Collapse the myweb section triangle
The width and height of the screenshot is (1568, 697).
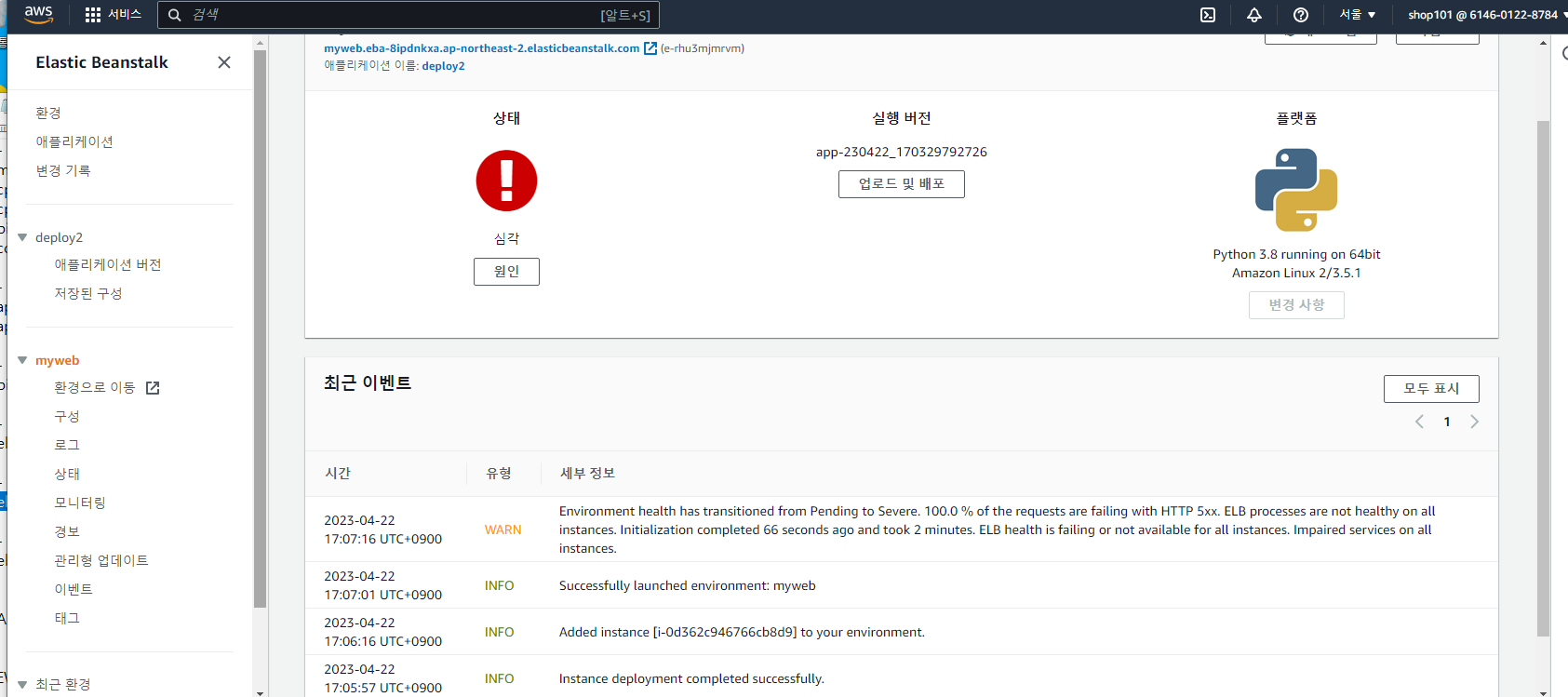tap(22, 360)
